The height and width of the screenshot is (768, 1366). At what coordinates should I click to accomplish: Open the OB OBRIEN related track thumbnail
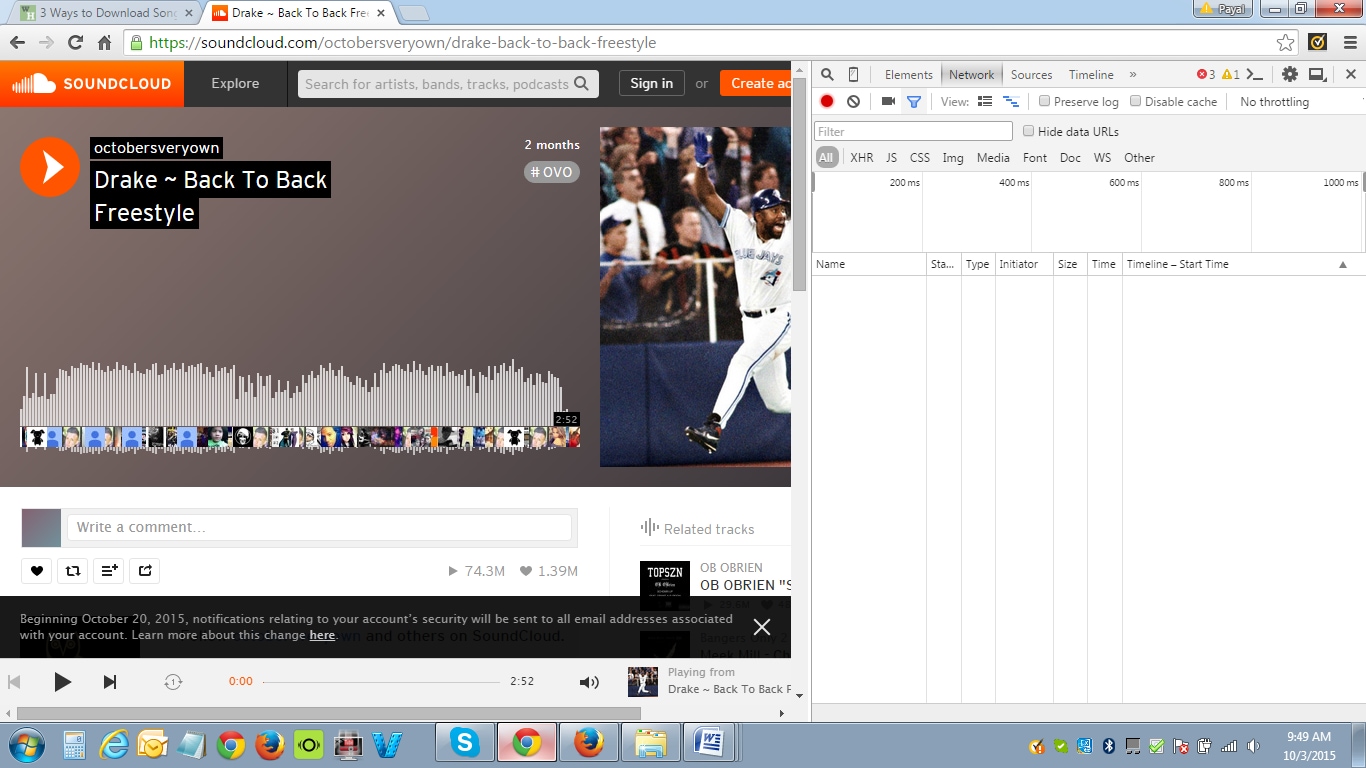[x=665, y=586]
